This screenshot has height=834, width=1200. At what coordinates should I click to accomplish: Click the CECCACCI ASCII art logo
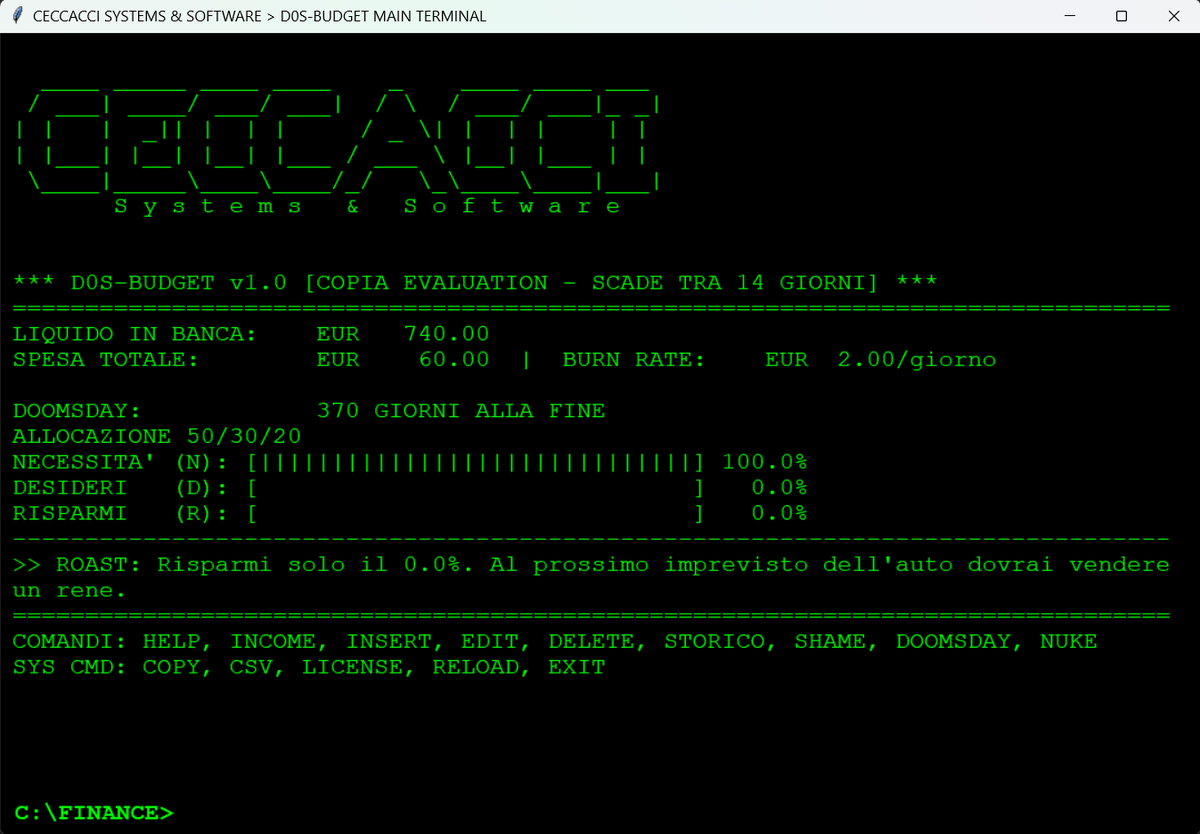[x=338, y=138]
